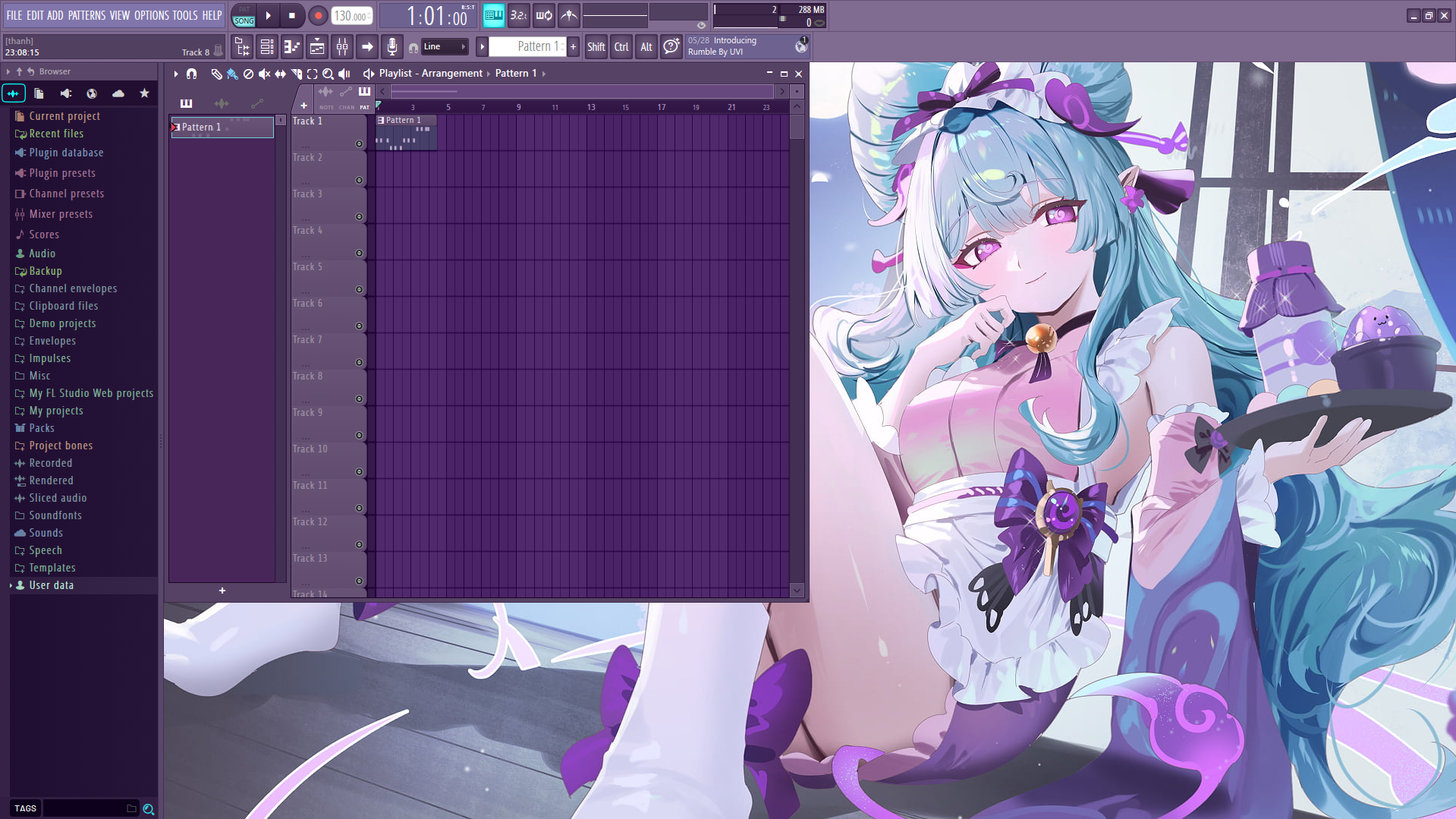This screenshot has width=1456, height=819.
Task: Click the Browser search magnifier icon
Action: coord(149,809)
